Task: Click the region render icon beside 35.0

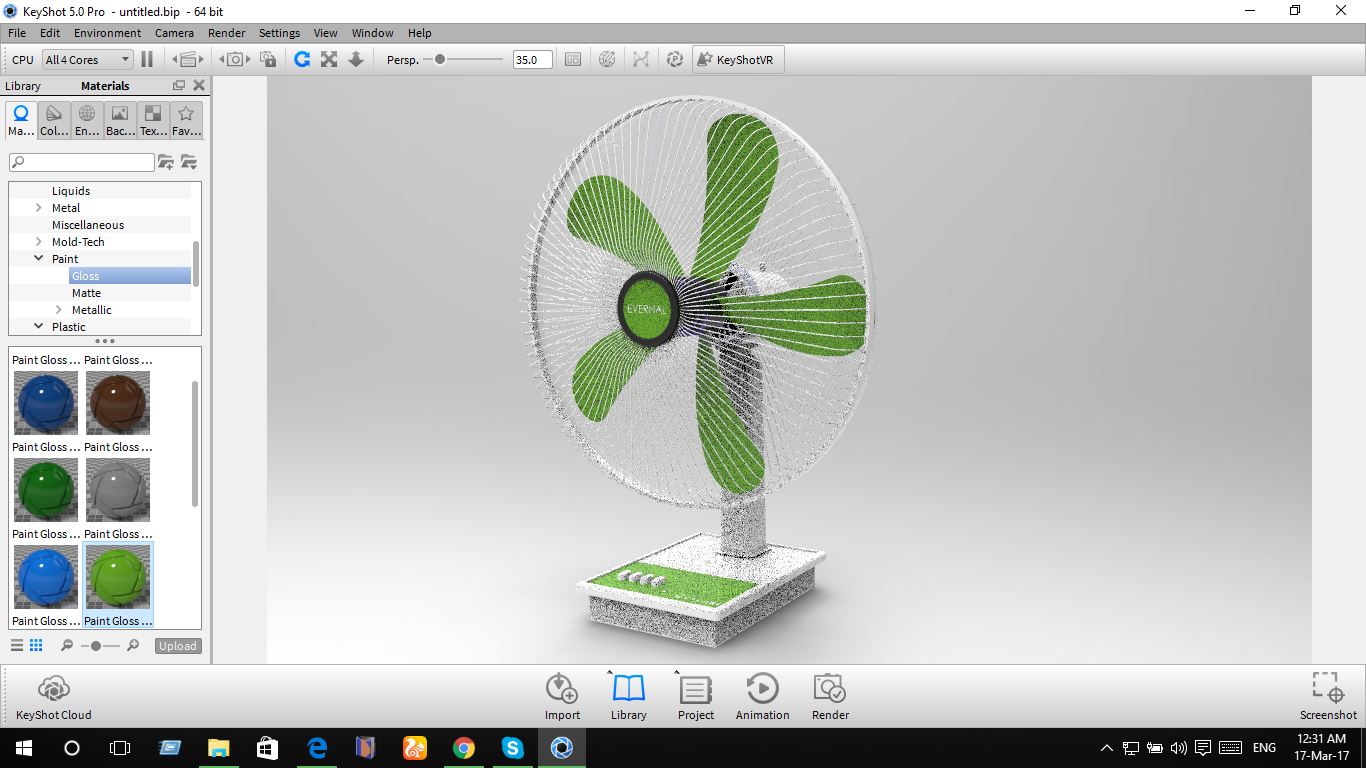Action: click(x=573, y=60)
